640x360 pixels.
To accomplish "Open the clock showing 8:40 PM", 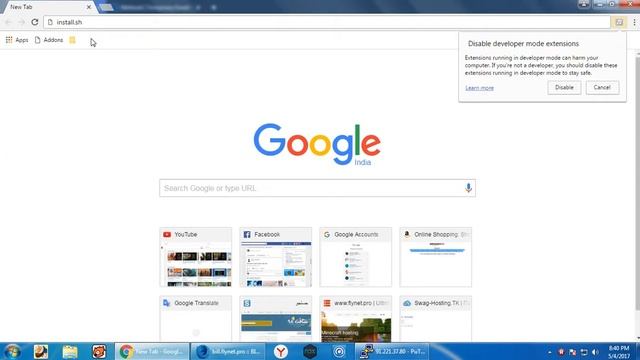I will tap(619, 352).
